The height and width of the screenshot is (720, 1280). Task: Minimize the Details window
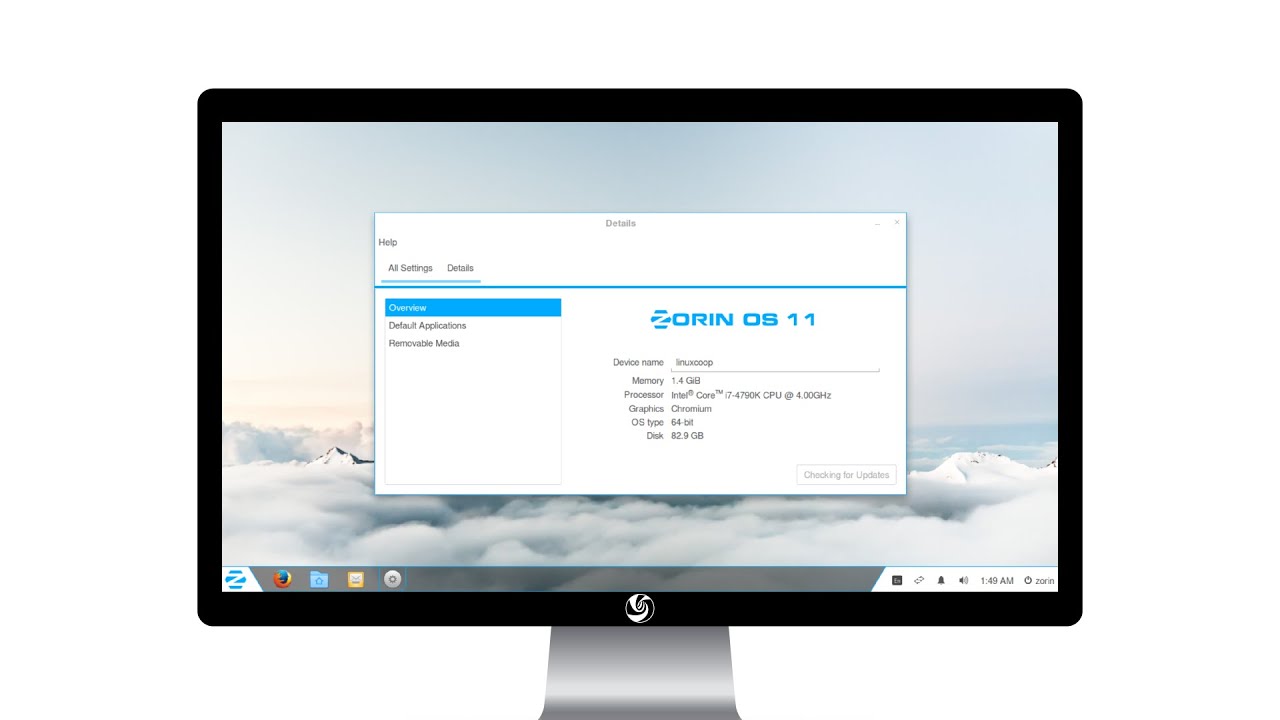coord(877,223)
